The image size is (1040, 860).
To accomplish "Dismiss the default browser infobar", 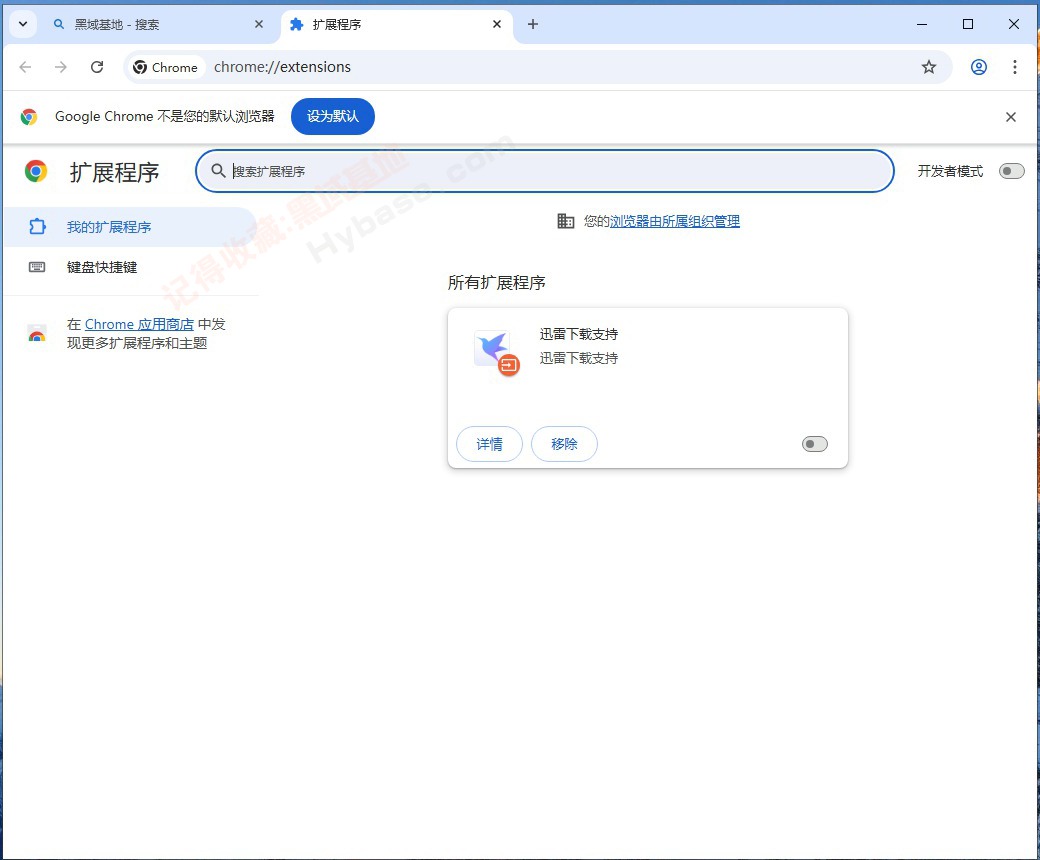I will [x=1011, y=117].
